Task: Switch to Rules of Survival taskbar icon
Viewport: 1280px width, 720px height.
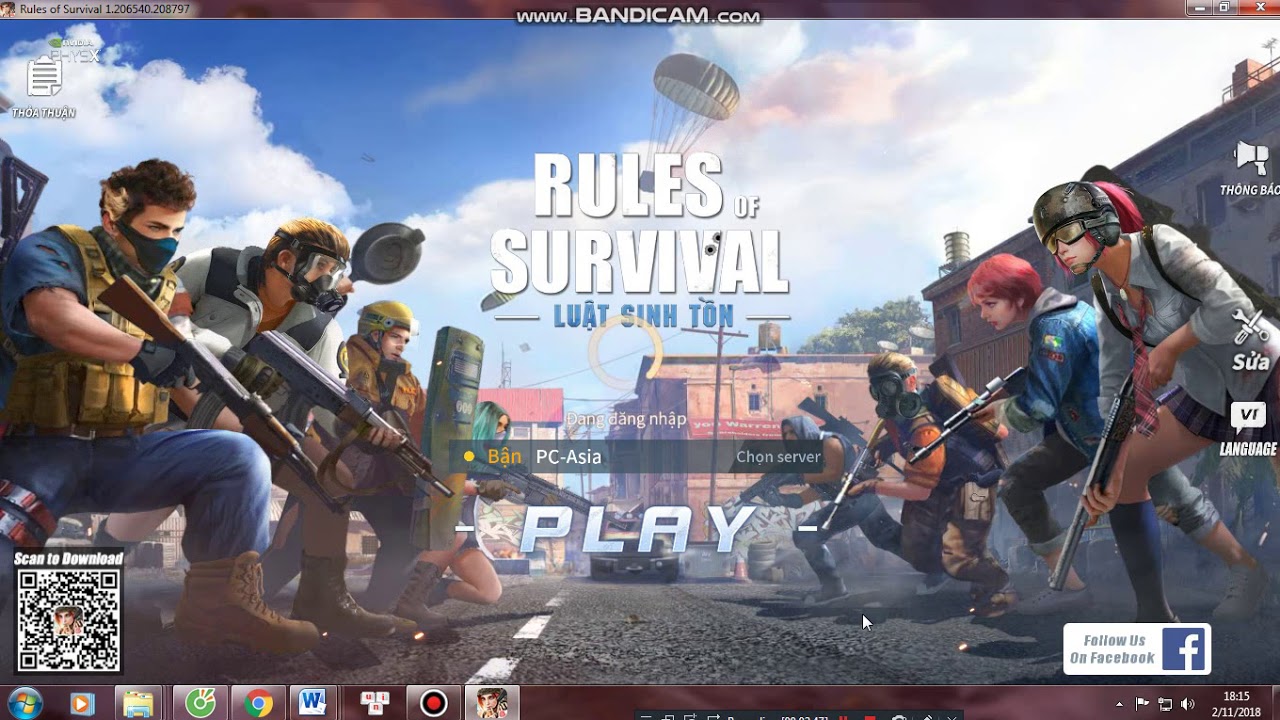Action: 492,704
